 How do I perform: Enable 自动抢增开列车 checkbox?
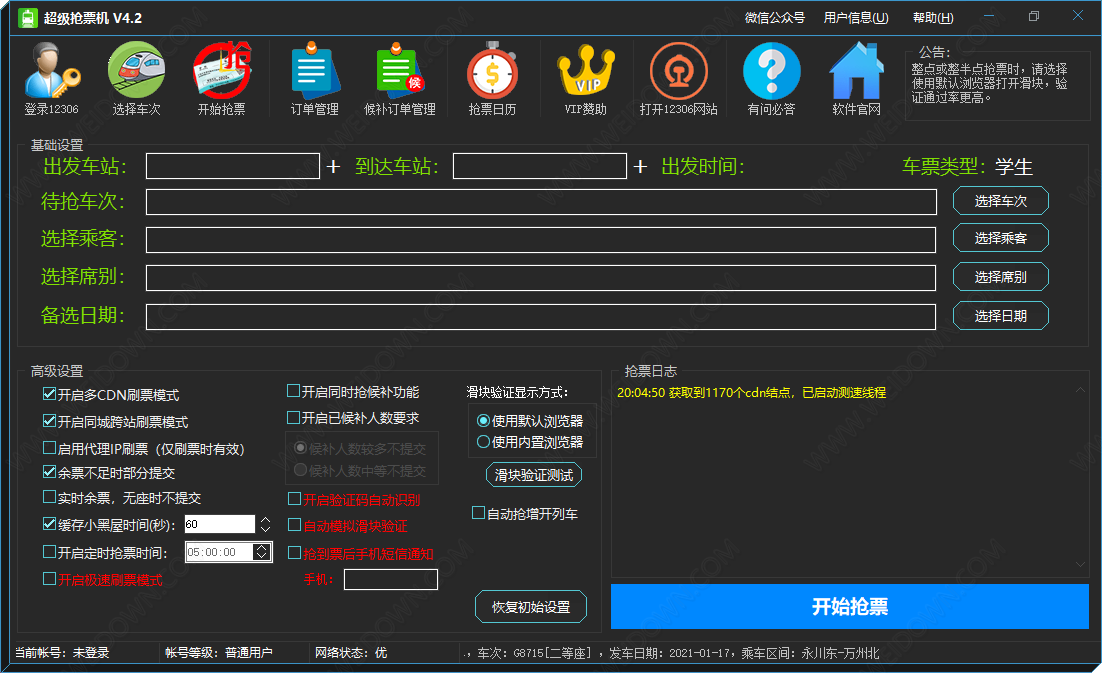pyautogui.click(x=478, y=513)
